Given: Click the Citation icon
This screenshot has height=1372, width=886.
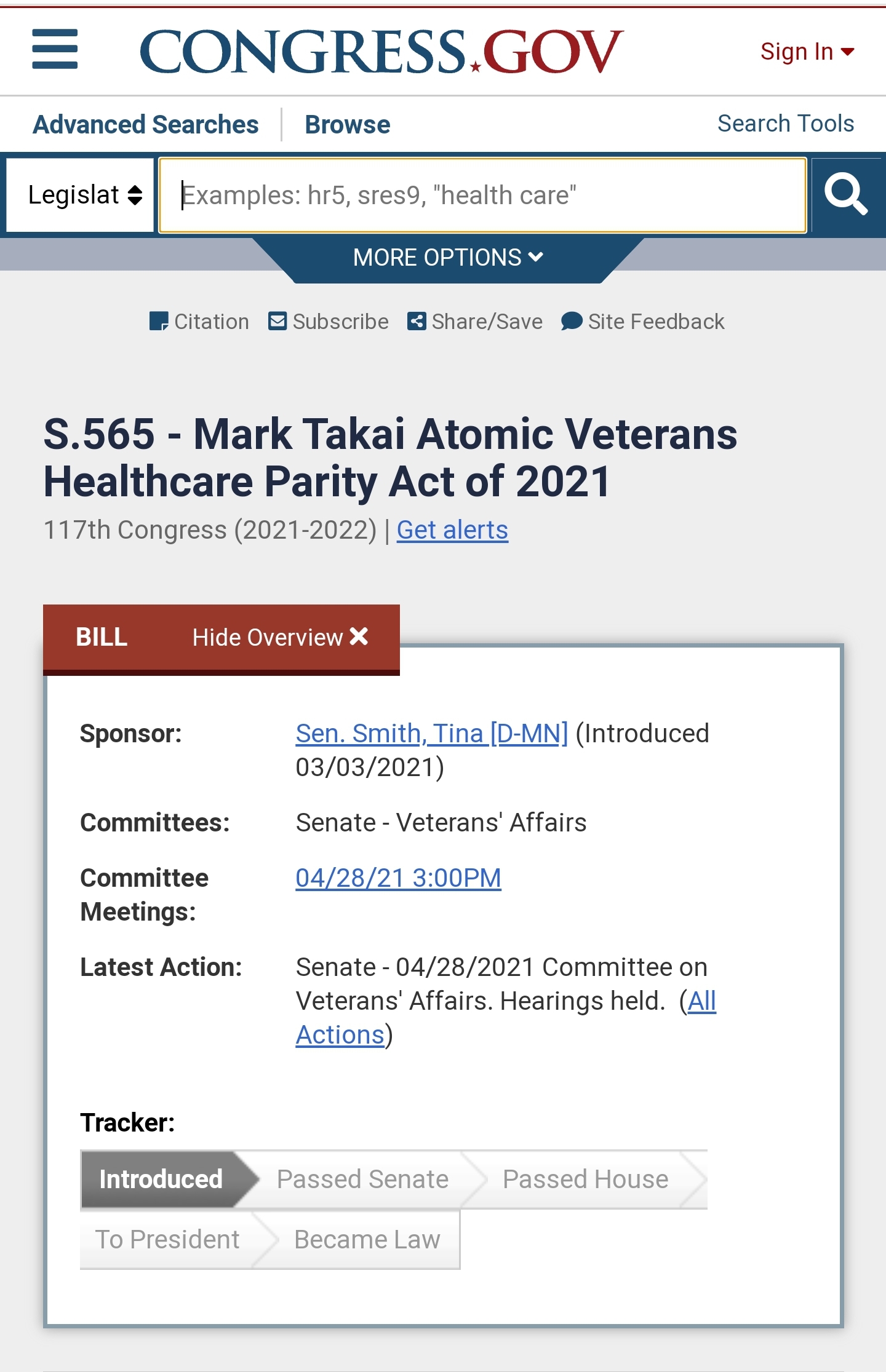Looking at the screenshot, I should pyautogui.click(x=159, y=321).
